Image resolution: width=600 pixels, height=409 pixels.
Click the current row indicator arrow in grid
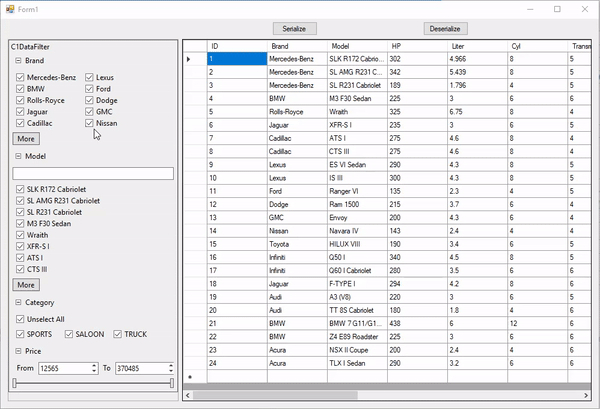190,59
